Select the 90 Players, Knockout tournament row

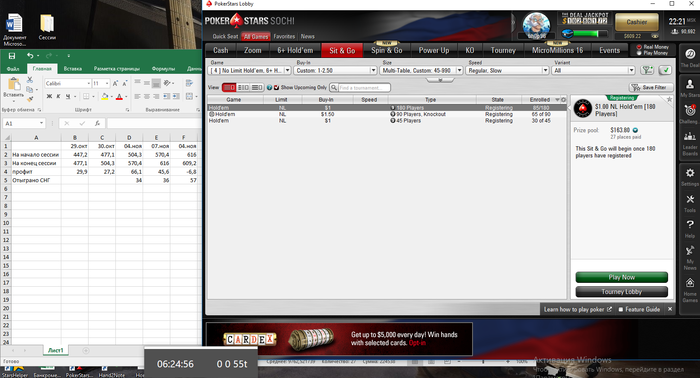(387, 114)
